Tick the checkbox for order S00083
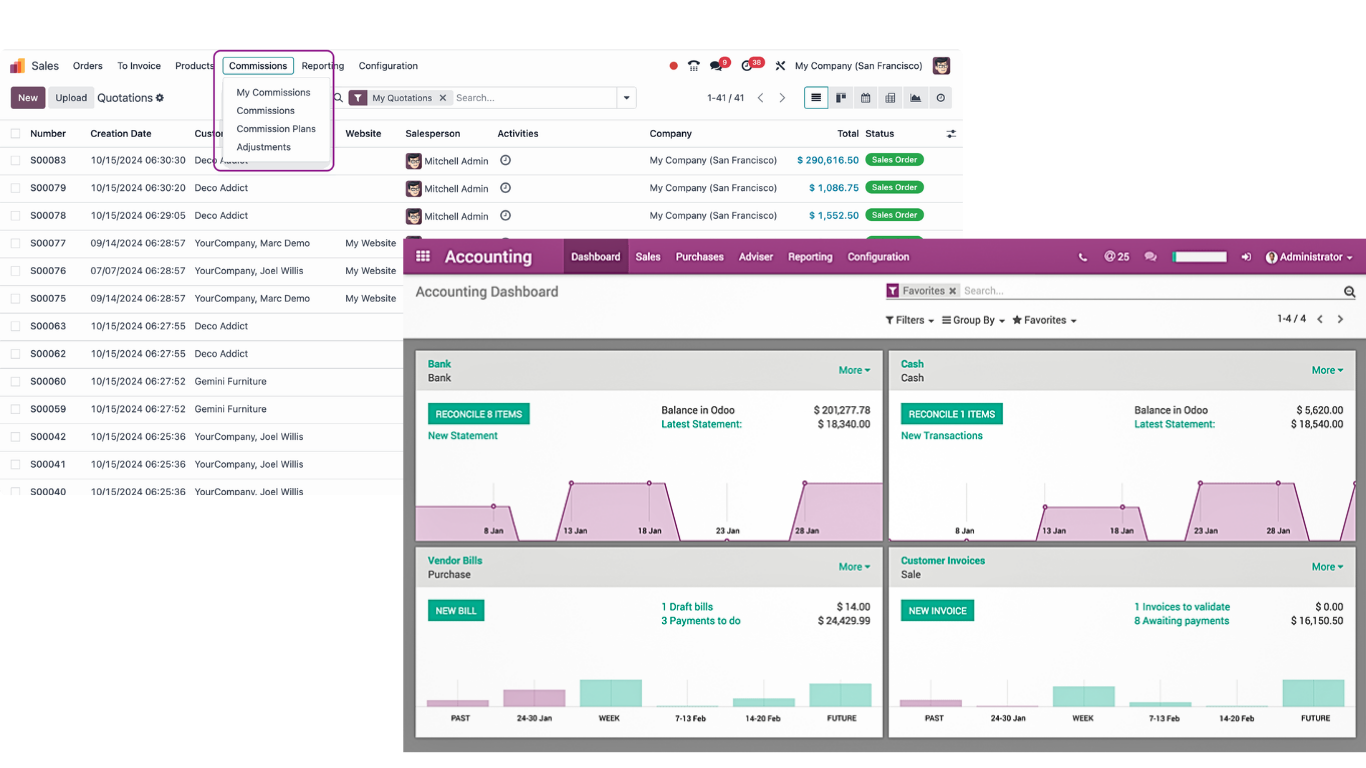1366x768 pixels. [x=15, y=160]
